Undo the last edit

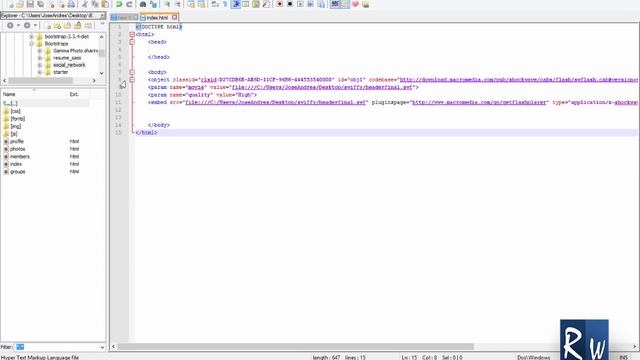(x=119, y=4)
